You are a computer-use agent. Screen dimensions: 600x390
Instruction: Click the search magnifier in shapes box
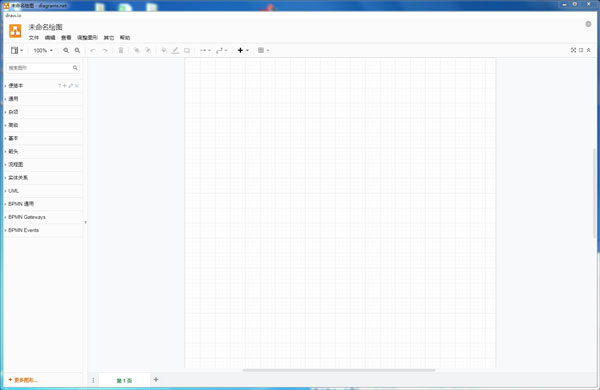(75, 68)
